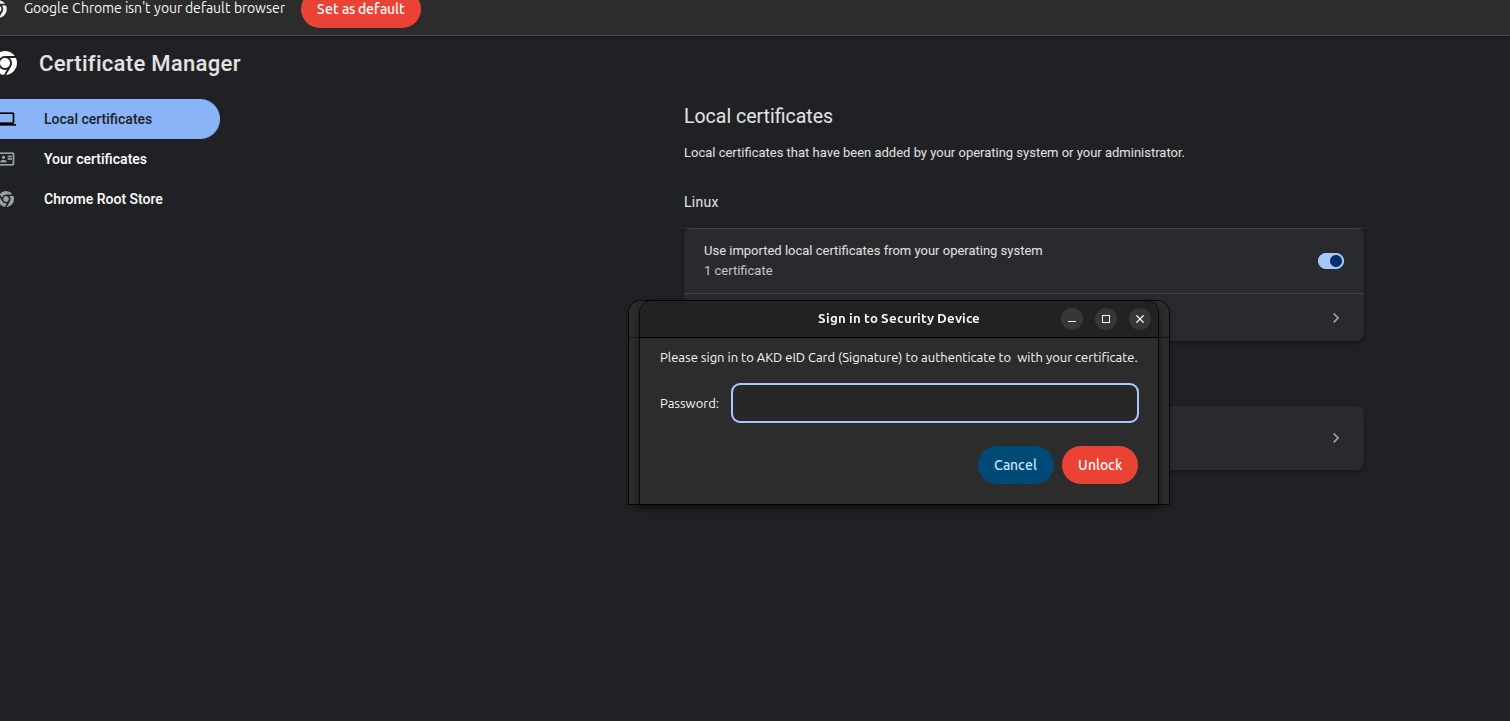Click the 'Use imported local certificates' row text

[x=872, y=251]
